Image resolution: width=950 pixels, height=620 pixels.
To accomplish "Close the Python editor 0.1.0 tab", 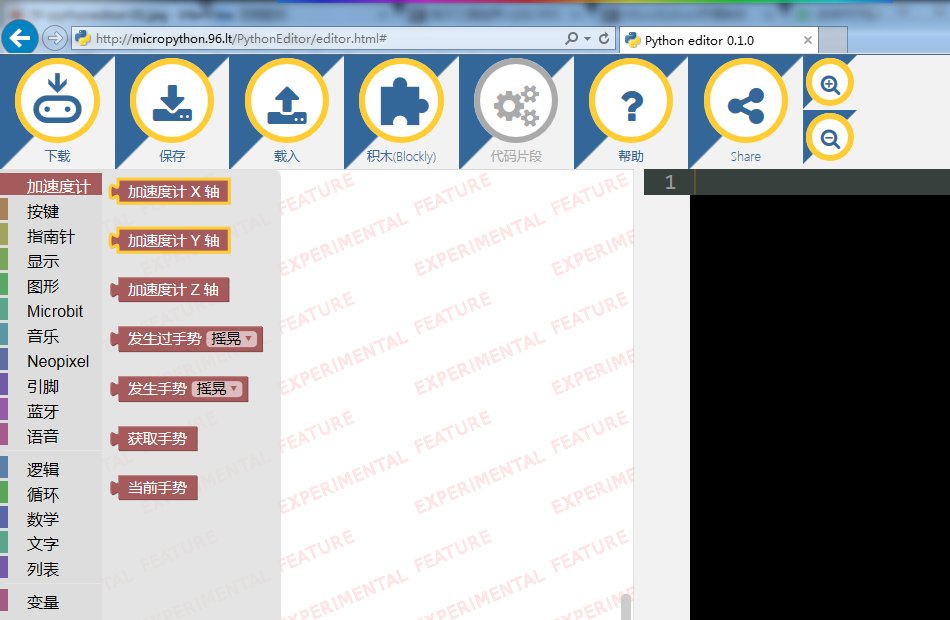I will pyautogui.click(x=808, y=40).
